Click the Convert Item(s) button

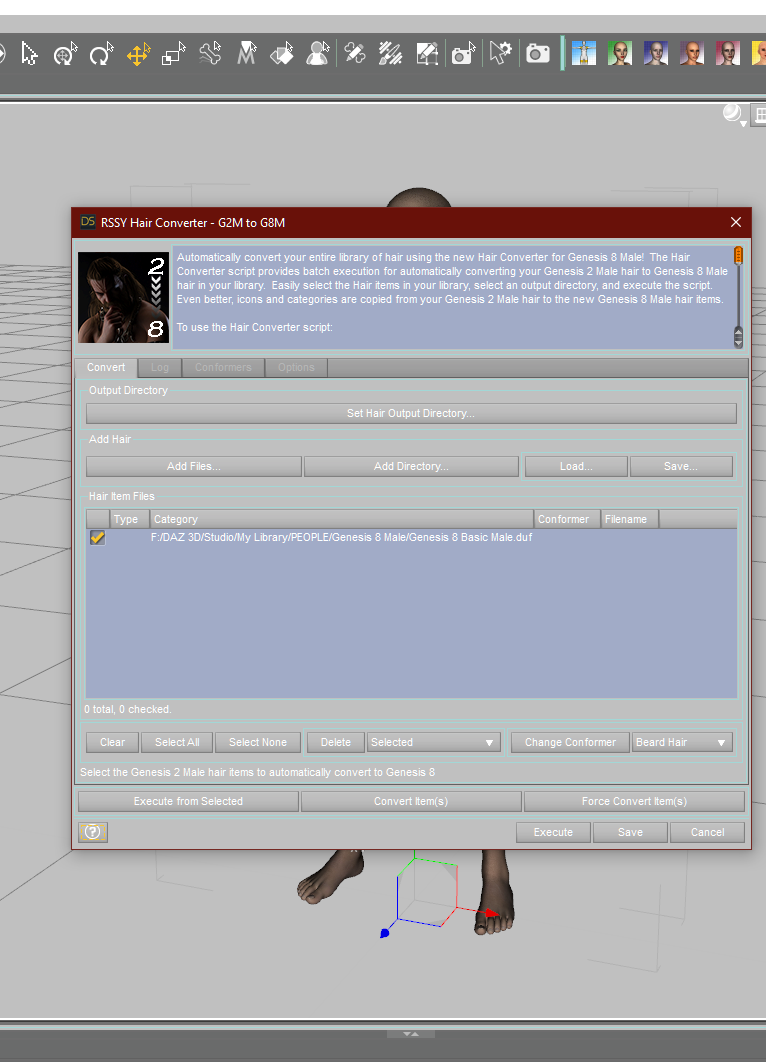411,801
